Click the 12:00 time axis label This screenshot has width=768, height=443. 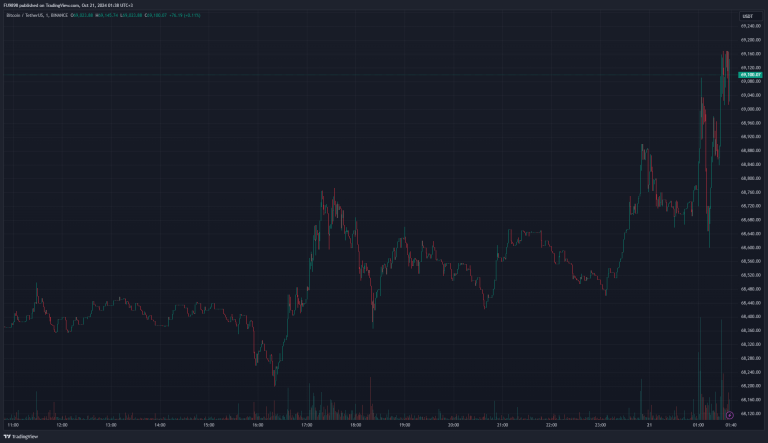point(62,425)
